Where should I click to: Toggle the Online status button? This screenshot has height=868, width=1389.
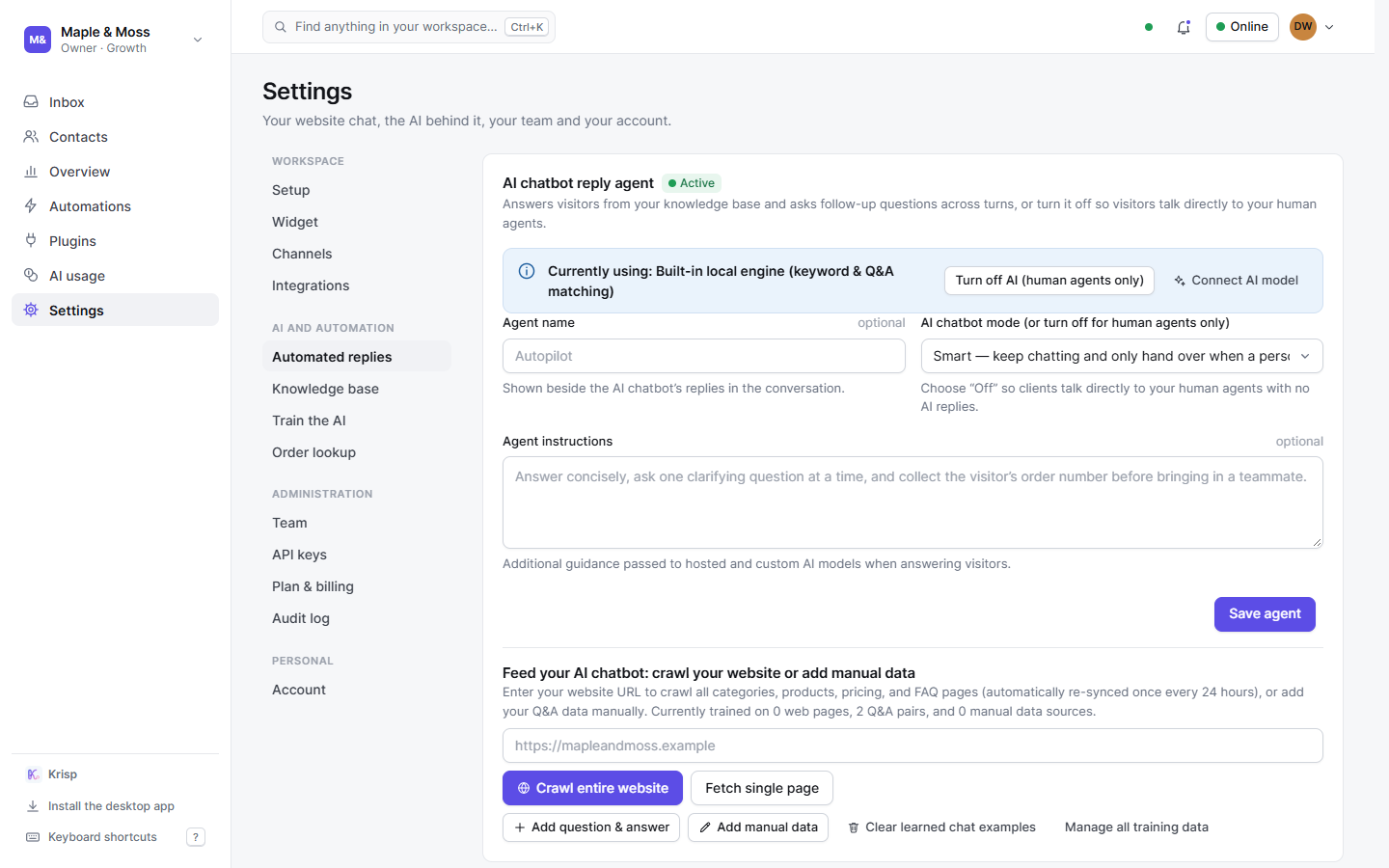coord(1242,27)
